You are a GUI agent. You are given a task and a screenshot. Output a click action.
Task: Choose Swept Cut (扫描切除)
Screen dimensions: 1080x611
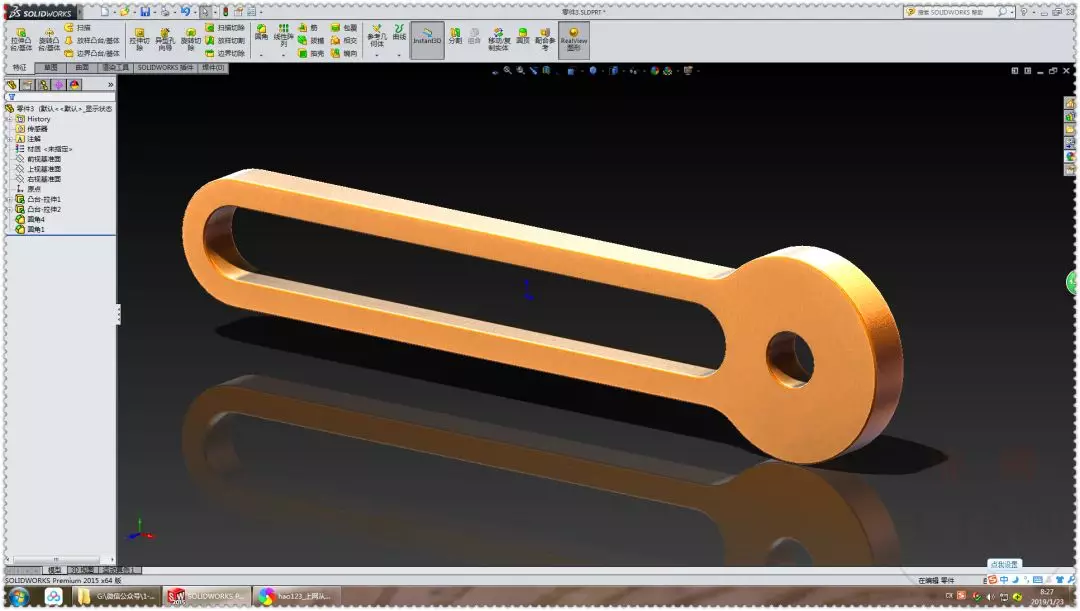click(x=225, y=28)
